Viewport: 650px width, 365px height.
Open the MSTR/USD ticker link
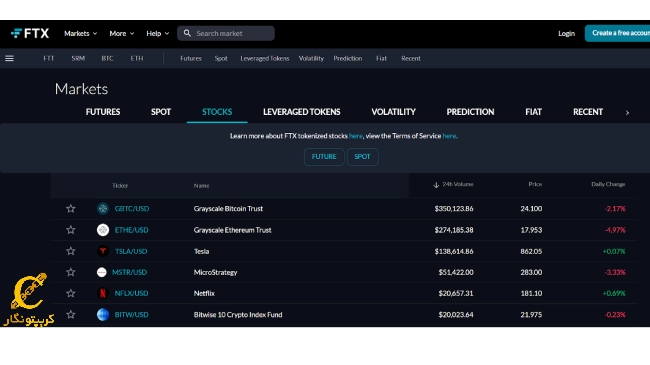[x=129, y=272]
